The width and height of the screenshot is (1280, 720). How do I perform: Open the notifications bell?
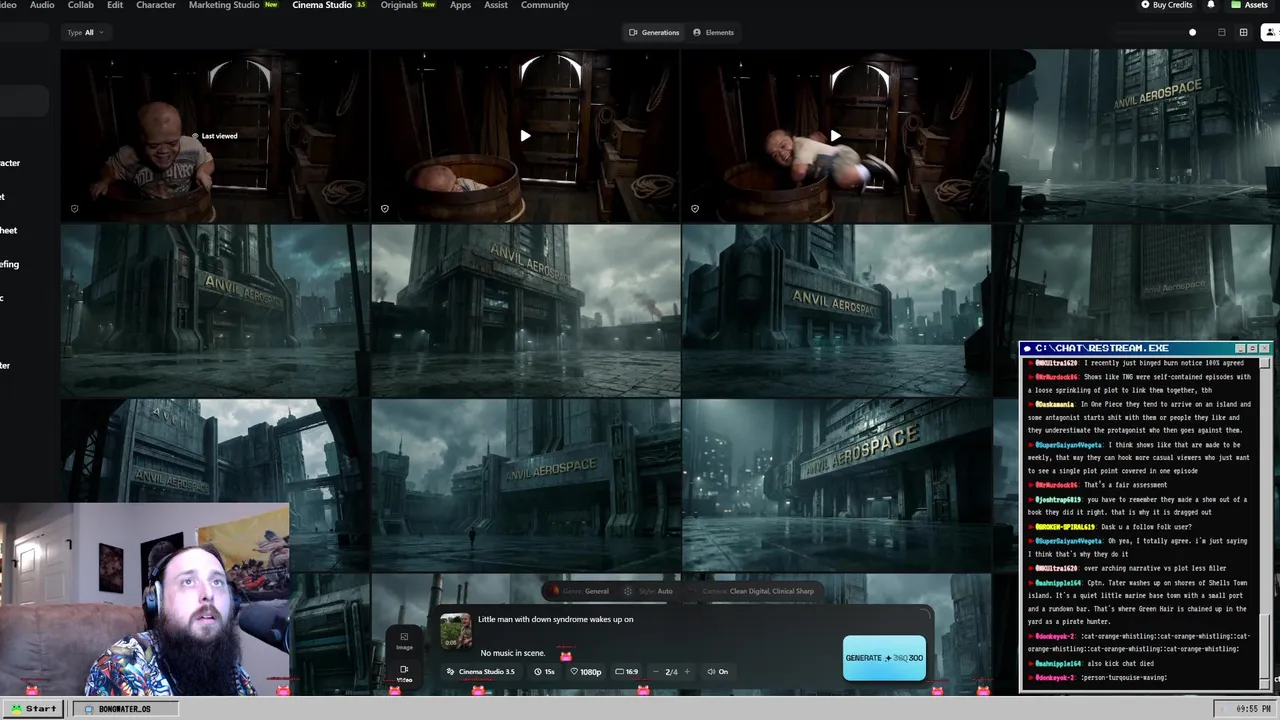(x=1211, y=5)
